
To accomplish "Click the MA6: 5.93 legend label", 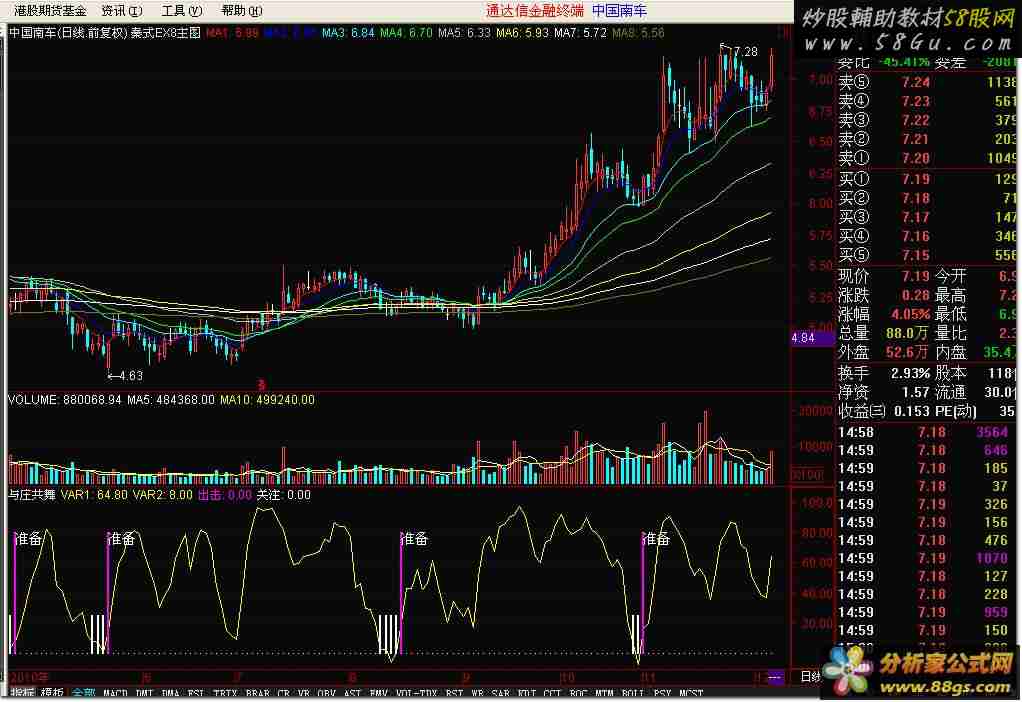I will point(522,33).
